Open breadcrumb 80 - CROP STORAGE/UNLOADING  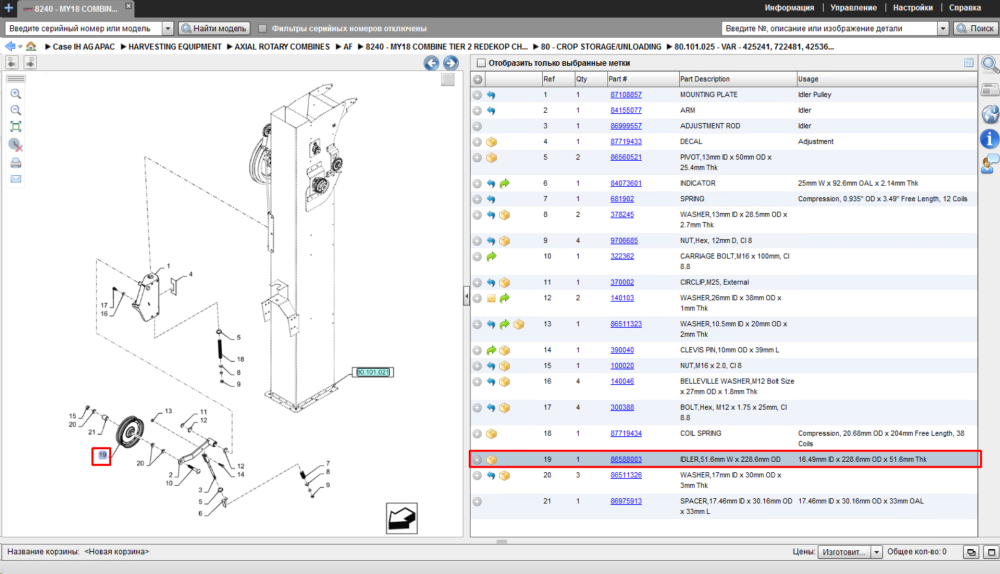(601, 47)
